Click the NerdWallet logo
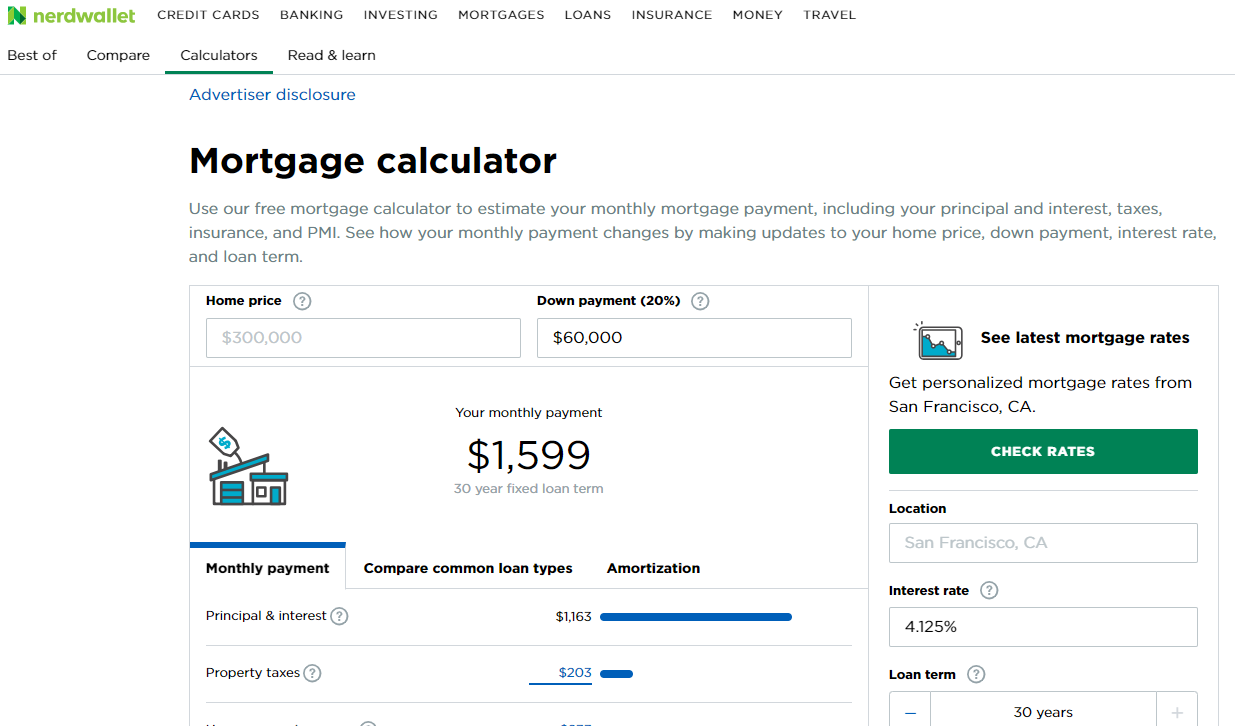1235x726 pixels. tap(71, 16)
